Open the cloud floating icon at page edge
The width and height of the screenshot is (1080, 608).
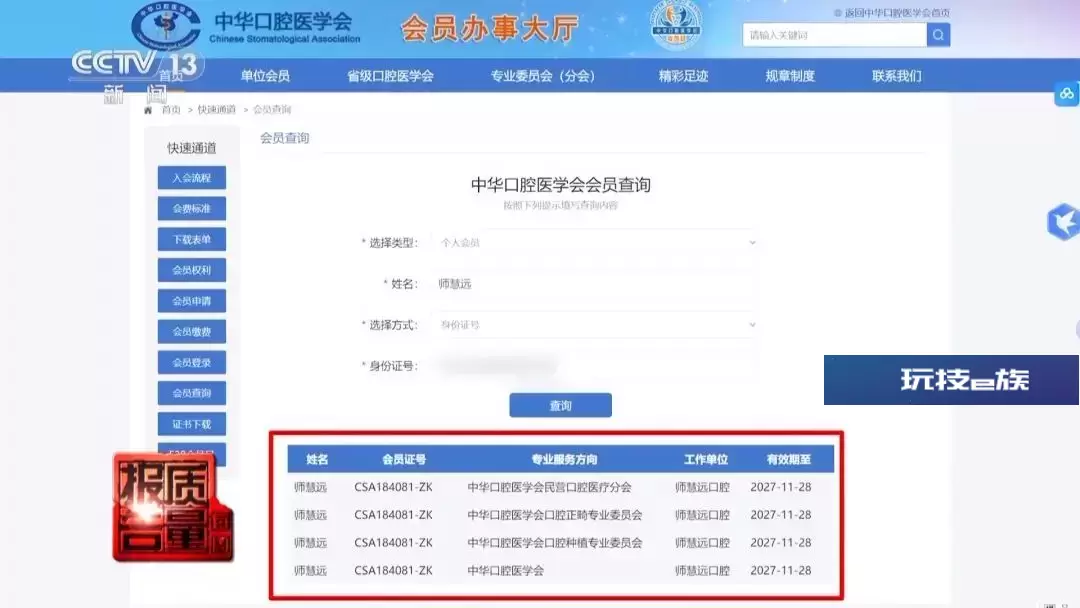(1066, 94)
